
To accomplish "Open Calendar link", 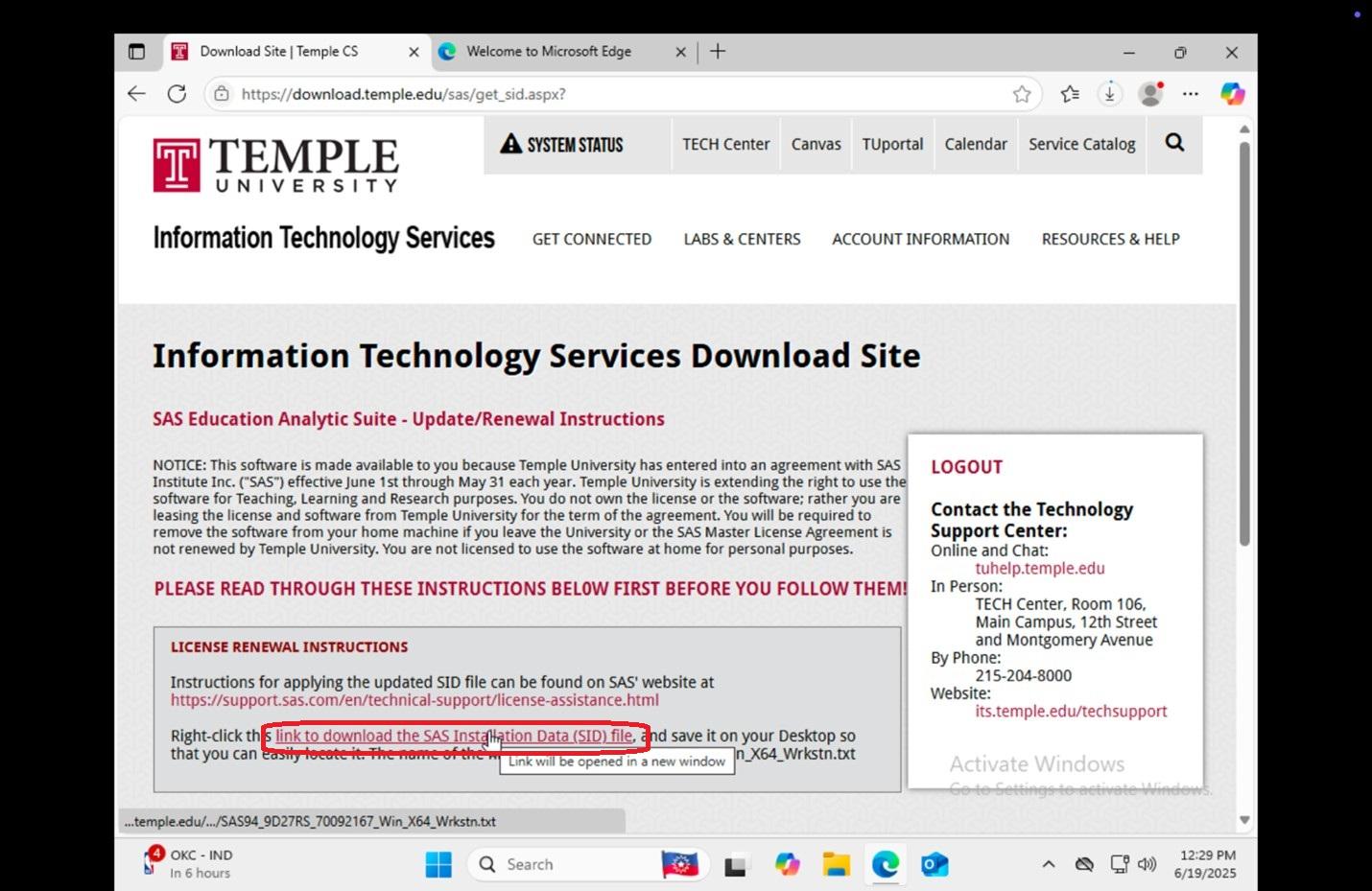I will pos(976,145).
